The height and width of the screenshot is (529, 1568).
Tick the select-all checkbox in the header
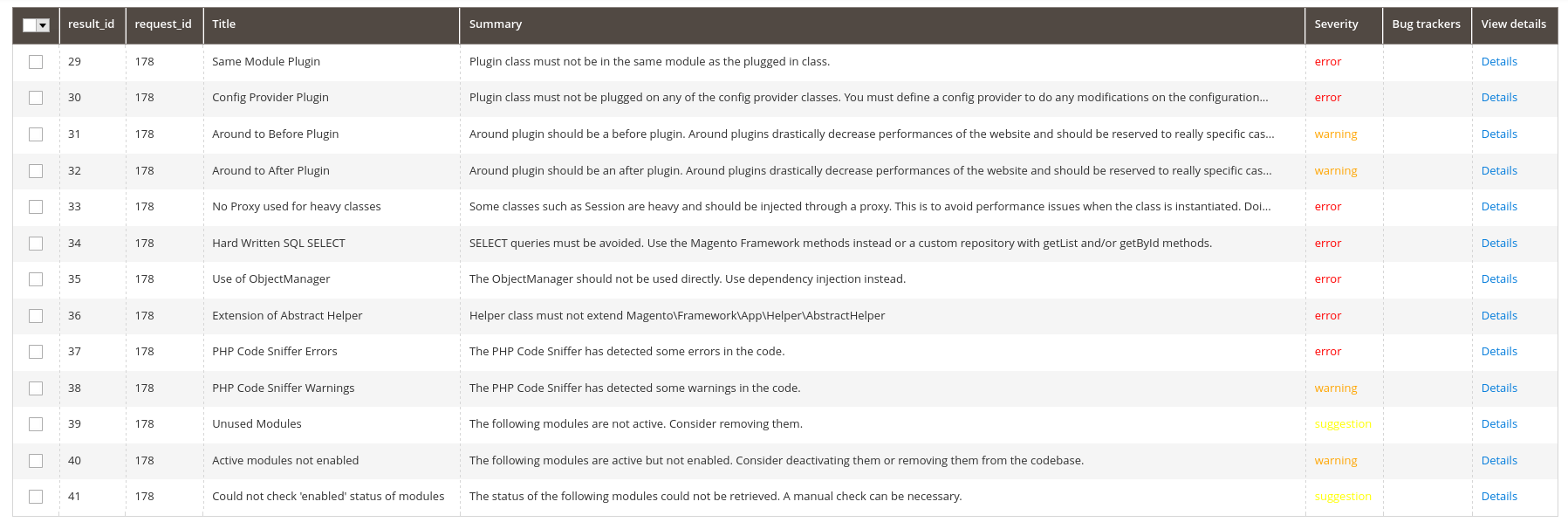click(x=30, y=25)
